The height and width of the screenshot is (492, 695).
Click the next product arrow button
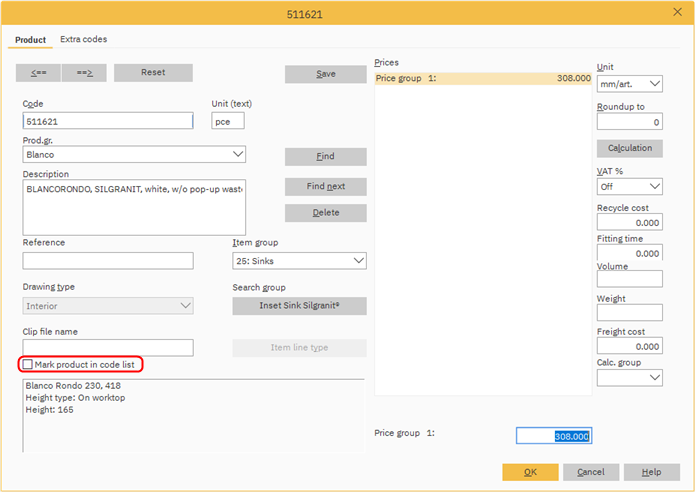point(83,73)
